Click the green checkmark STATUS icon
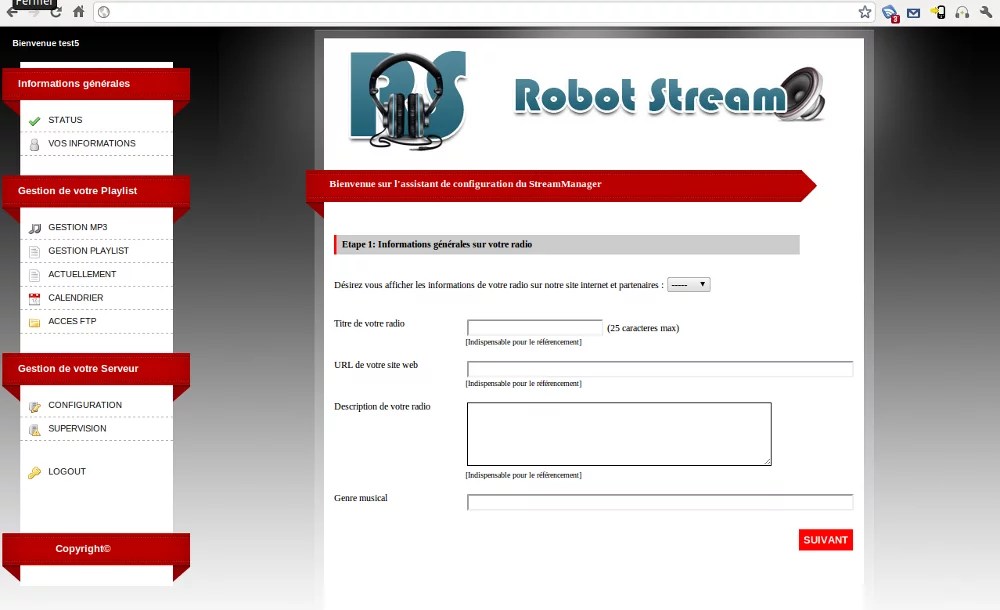1000x610 pixels. point(34,121)
